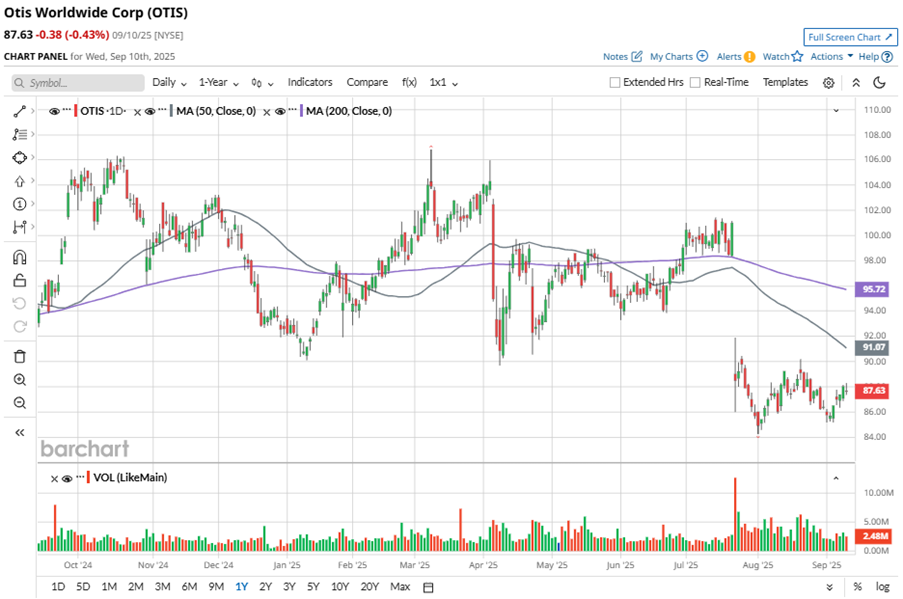Viewport: 903px width, 599px height.
Task: Click My Charts plus icon
Action: pos(702,56)
